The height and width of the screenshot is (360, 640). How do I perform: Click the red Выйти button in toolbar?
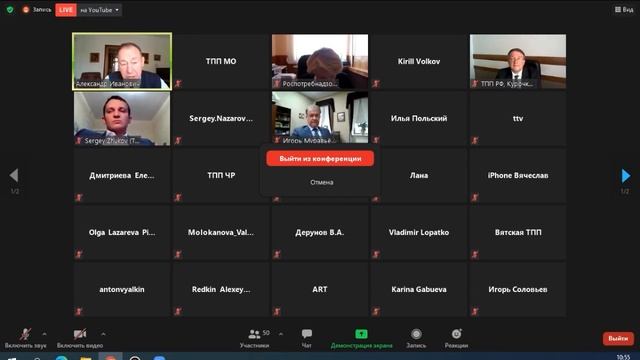(618, 338)
